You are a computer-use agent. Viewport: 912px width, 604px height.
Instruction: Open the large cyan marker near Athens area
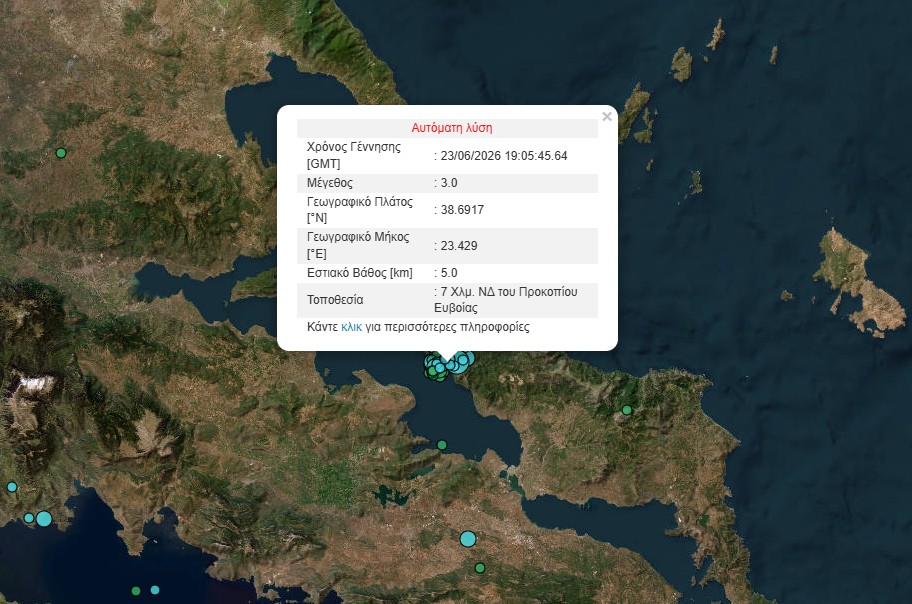[x=468, y=539]
